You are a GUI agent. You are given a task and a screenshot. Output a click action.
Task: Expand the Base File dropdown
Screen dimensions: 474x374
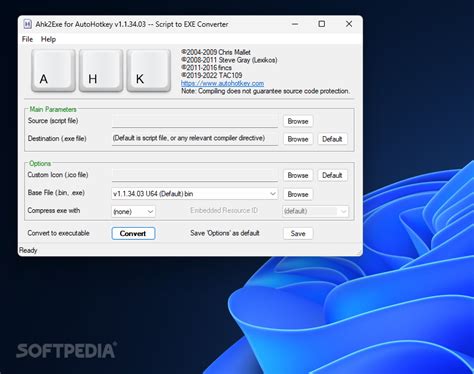195,194
